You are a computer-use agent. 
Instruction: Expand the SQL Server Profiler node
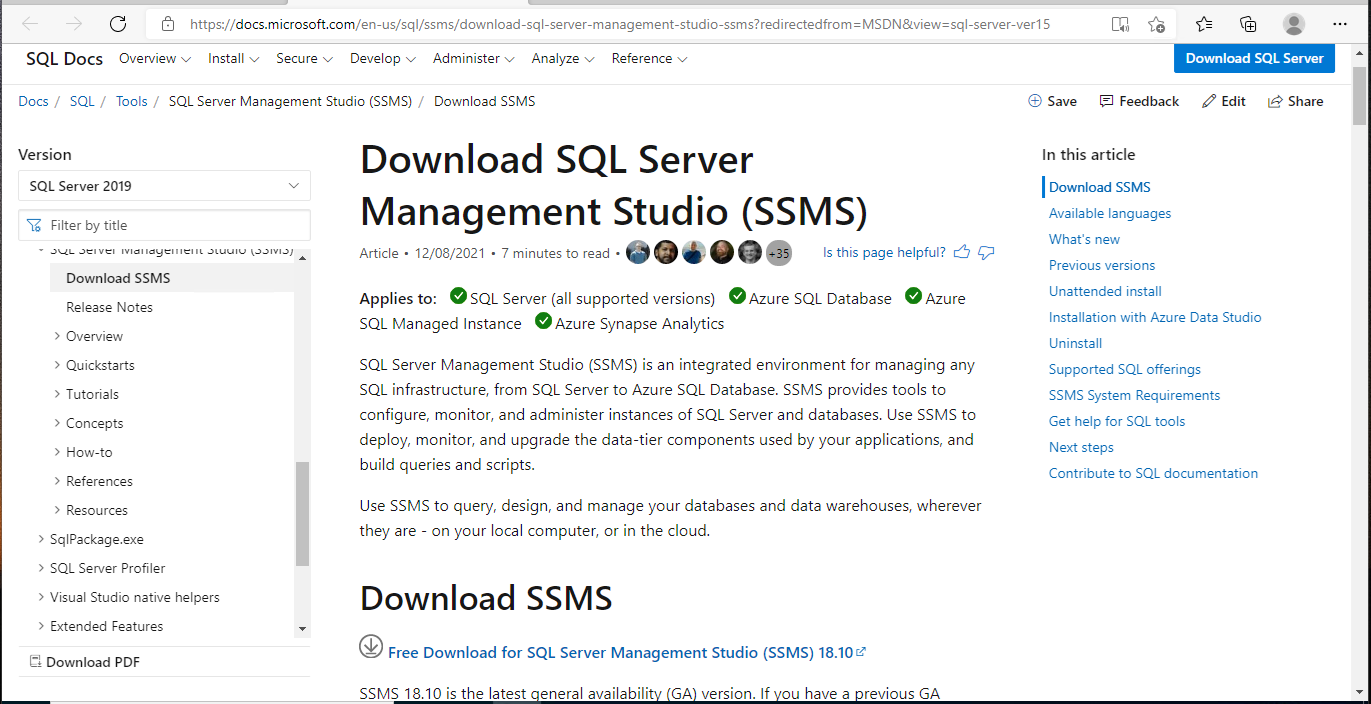[x=41, y=568]
